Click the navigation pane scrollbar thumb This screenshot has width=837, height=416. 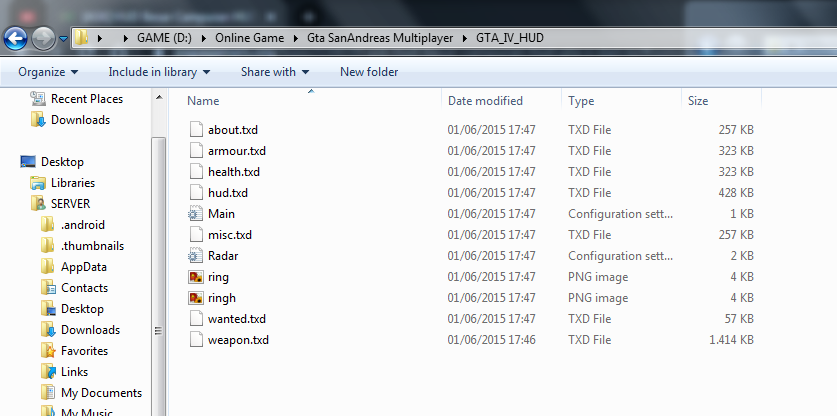point(159,275)
